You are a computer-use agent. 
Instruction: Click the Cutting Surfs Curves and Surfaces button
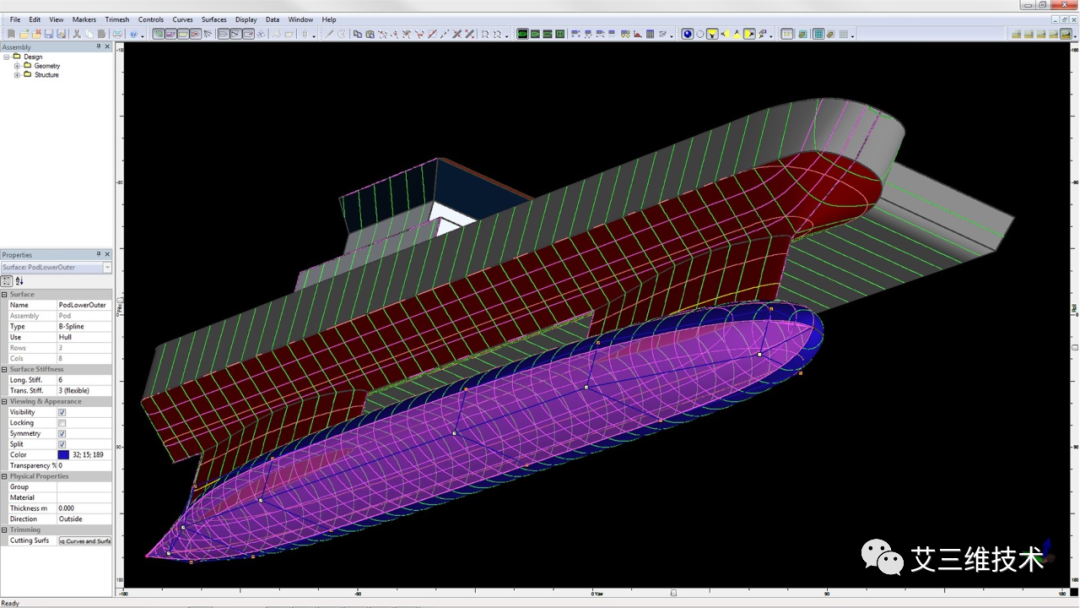pyautogui.click(x=85, y=541)
